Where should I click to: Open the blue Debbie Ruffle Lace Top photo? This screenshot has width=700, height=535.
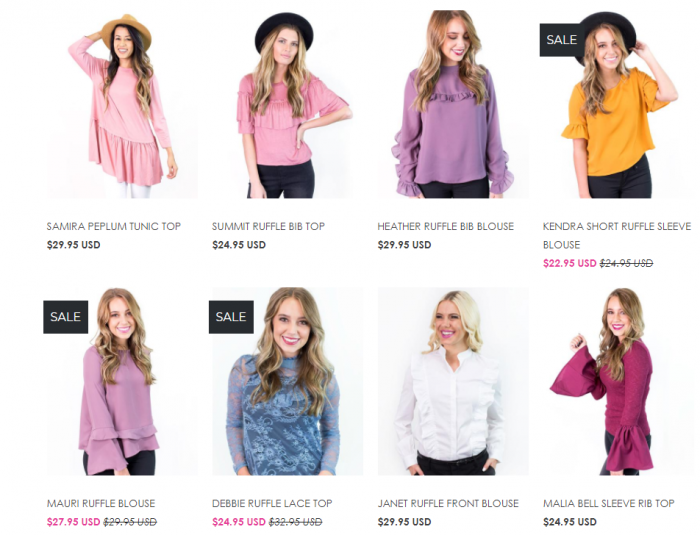pyautogui.click(x=288, y=381)
